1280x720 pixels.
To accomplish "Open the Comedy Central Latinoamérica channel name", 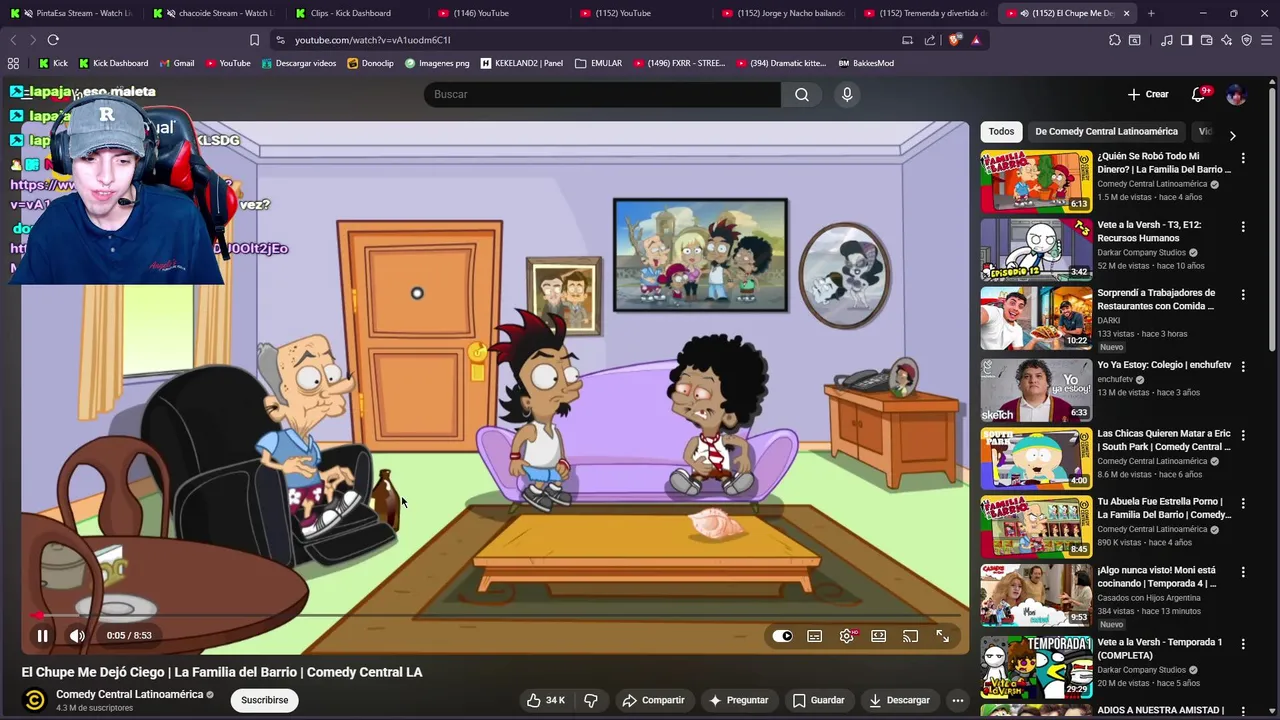I will click(129, 694).
